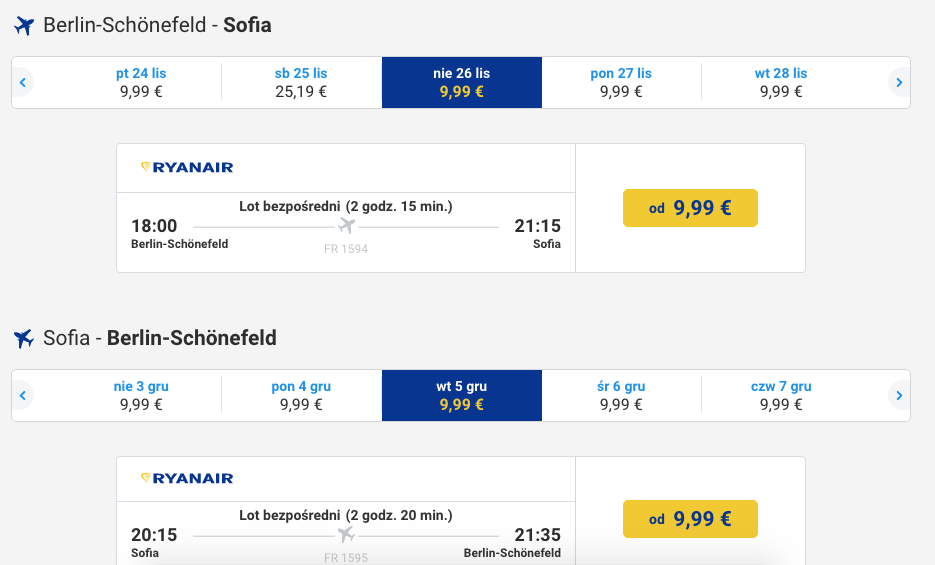The width and height of the screenshot is (935, 565).
Task: Click the plane icon on FR 1594 route line
Action: [346, 226]
